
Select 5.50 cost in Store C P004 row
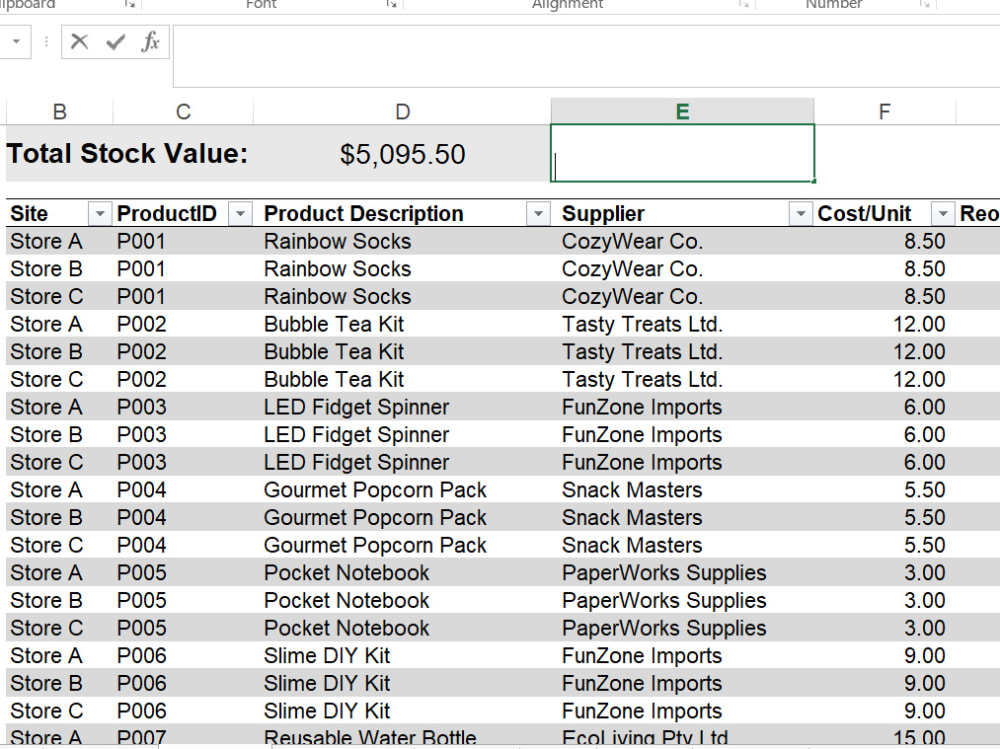point(885,545)
